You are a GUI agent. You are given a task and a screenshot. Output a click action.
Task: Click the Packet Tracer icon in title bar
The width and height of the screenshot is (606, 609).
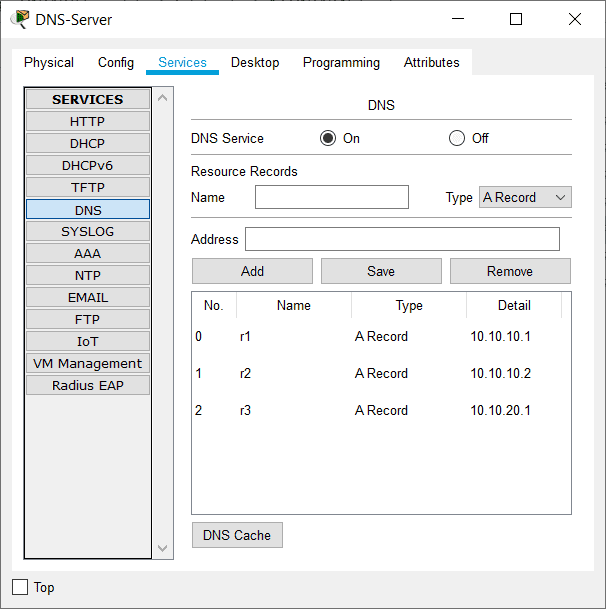click(x=19, y=19)
